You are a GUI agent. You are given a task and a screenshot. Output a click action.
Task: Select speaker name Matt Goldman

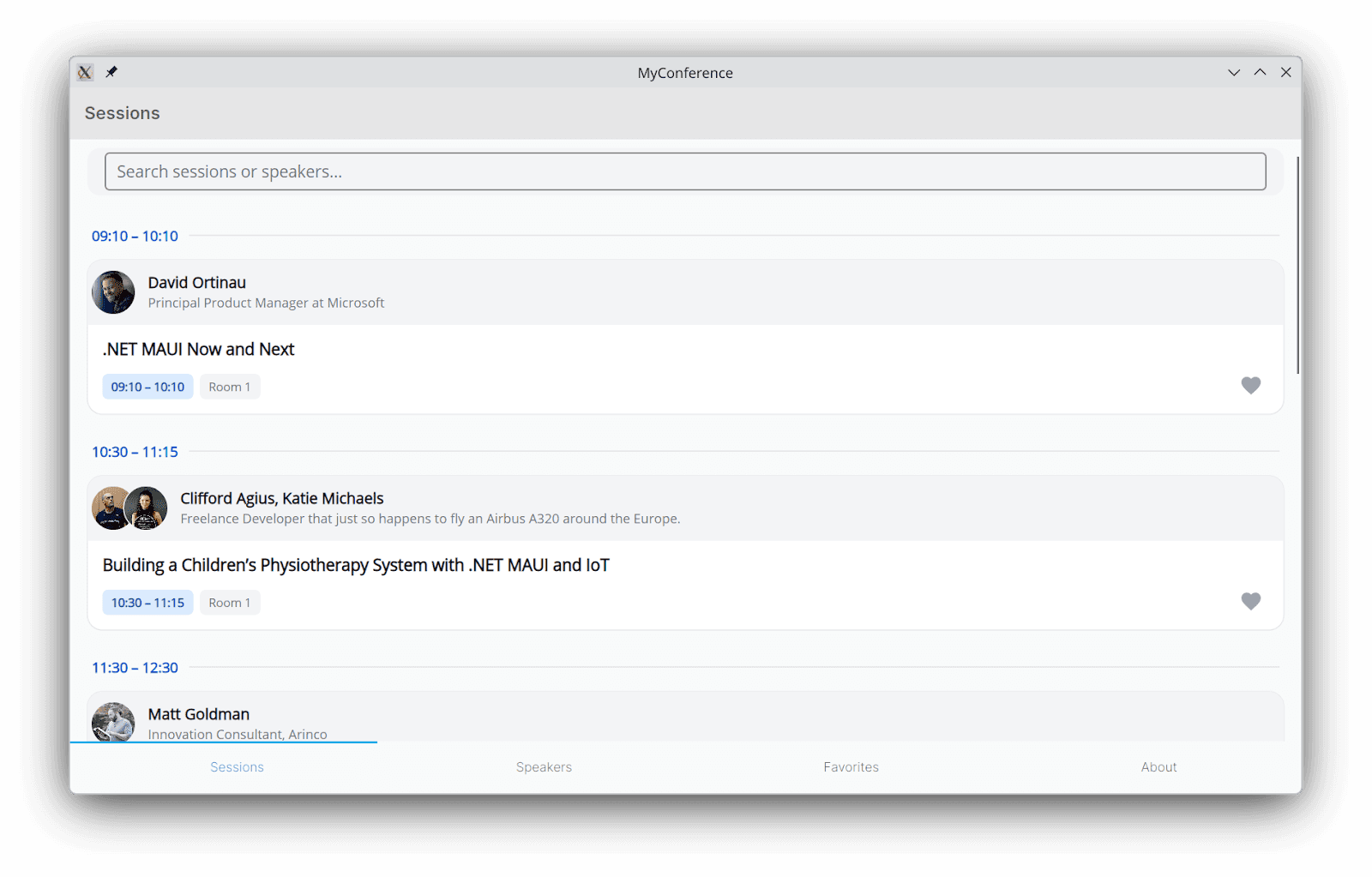pyautogui.click(x=198, y=714)
